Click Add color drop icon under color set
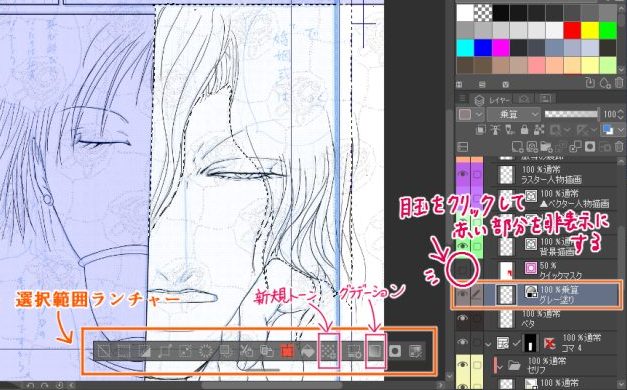Viewport: 627px width, 390px height. 604,83
